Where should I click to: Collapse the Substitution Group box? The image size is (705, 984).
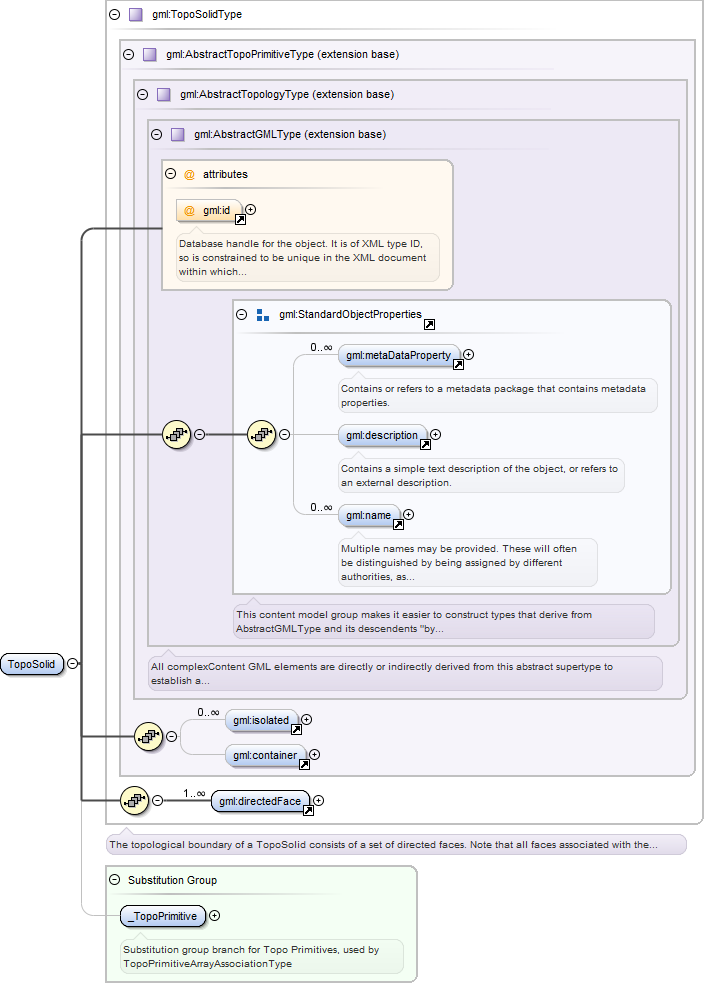[114, 880]
